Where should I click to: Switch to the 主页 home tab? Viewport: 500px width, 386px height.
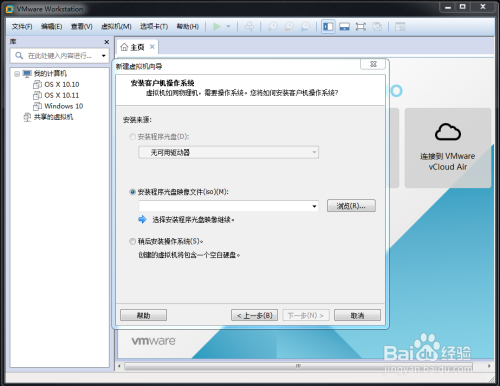pyautogui.click(x=137, y=47)
